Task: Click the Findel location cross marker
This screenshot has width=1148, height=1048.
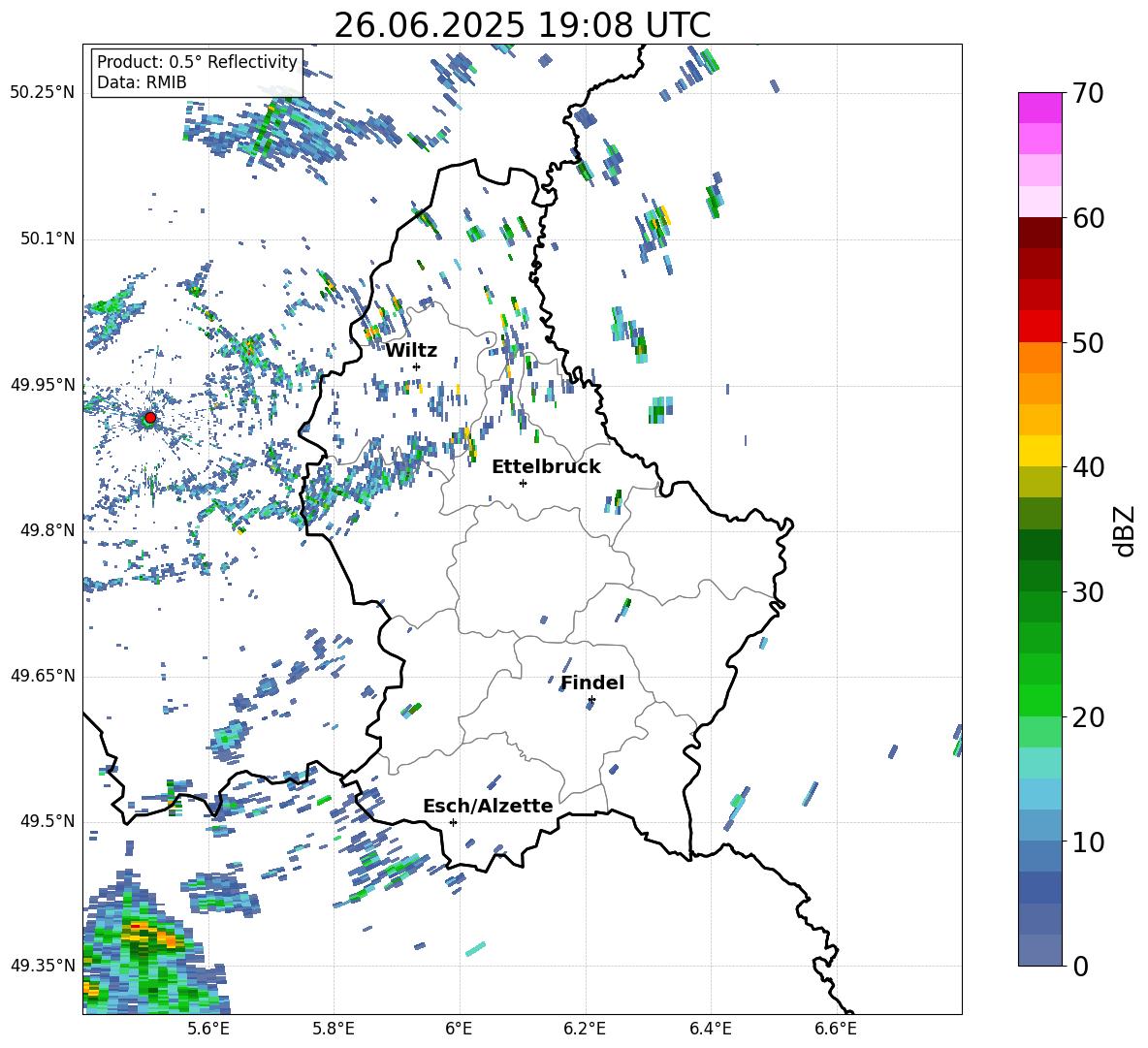Action: [x=591, y=700]
